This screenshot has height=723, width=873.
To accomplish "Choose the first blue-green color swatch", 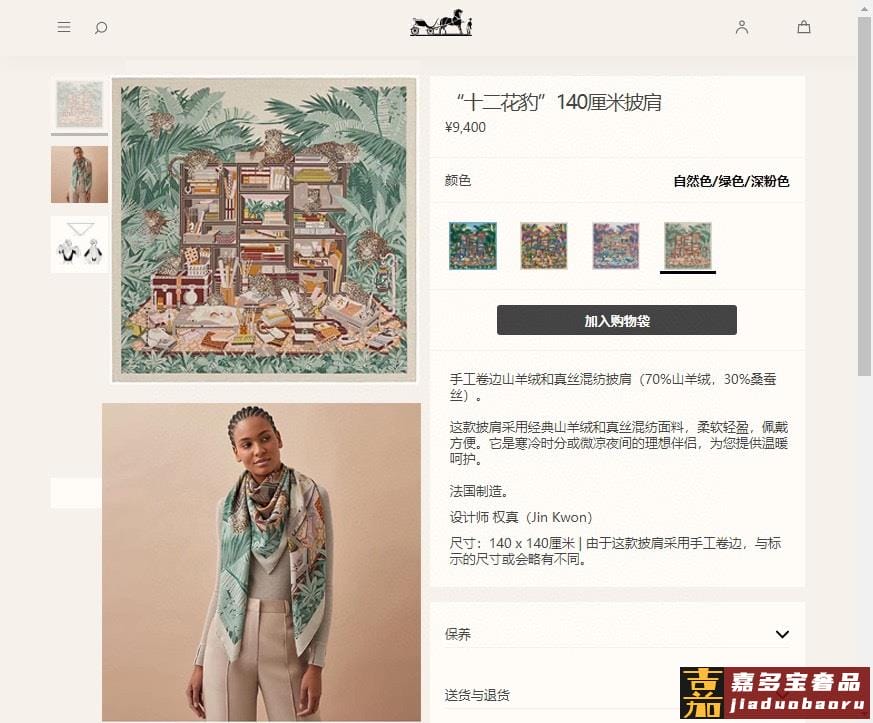I will pos(473,245).
